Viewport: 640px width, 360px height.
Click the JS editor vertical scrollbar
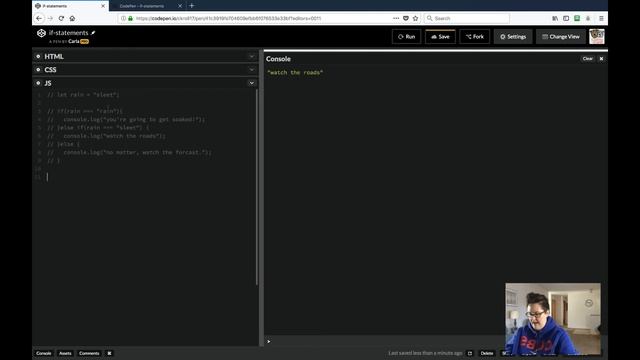[257, 187]
